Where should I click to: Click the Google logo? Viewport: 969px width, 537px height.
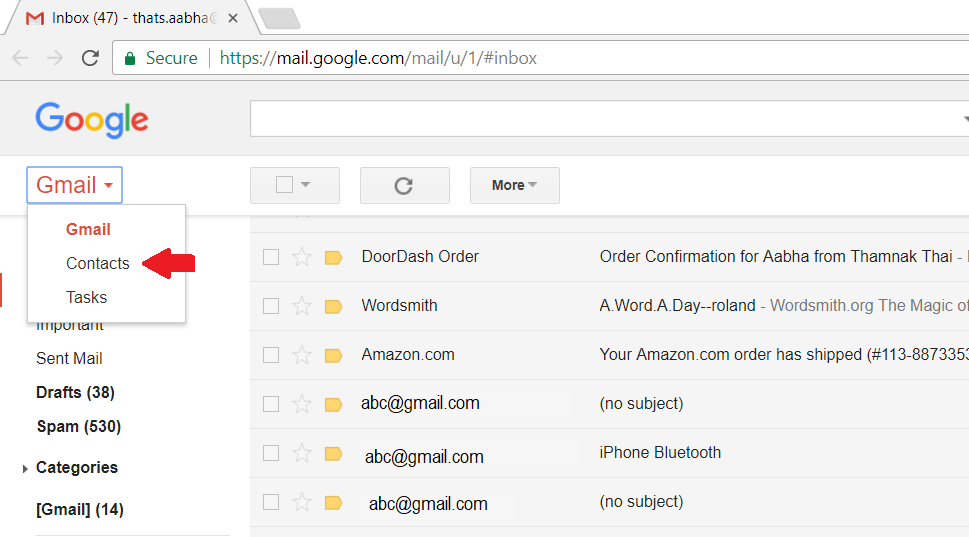point(91,120)
